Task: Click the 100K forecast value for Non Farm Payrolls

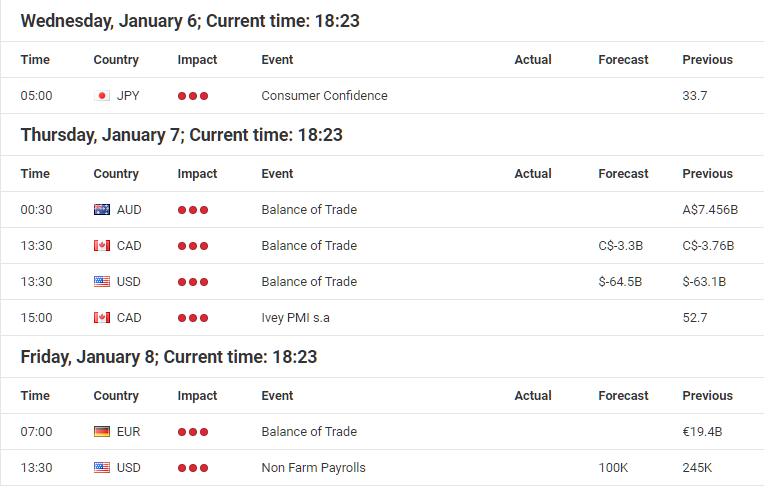Action: point(614,468)
